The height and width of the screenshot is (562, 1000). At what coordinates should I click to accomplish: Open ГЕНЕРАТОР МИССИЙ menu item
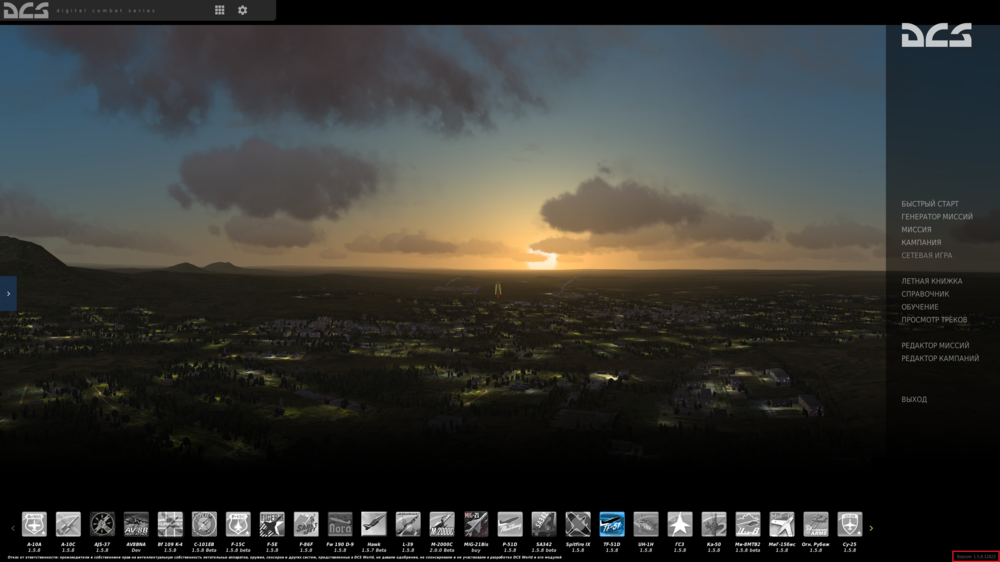tap(937, 217)
